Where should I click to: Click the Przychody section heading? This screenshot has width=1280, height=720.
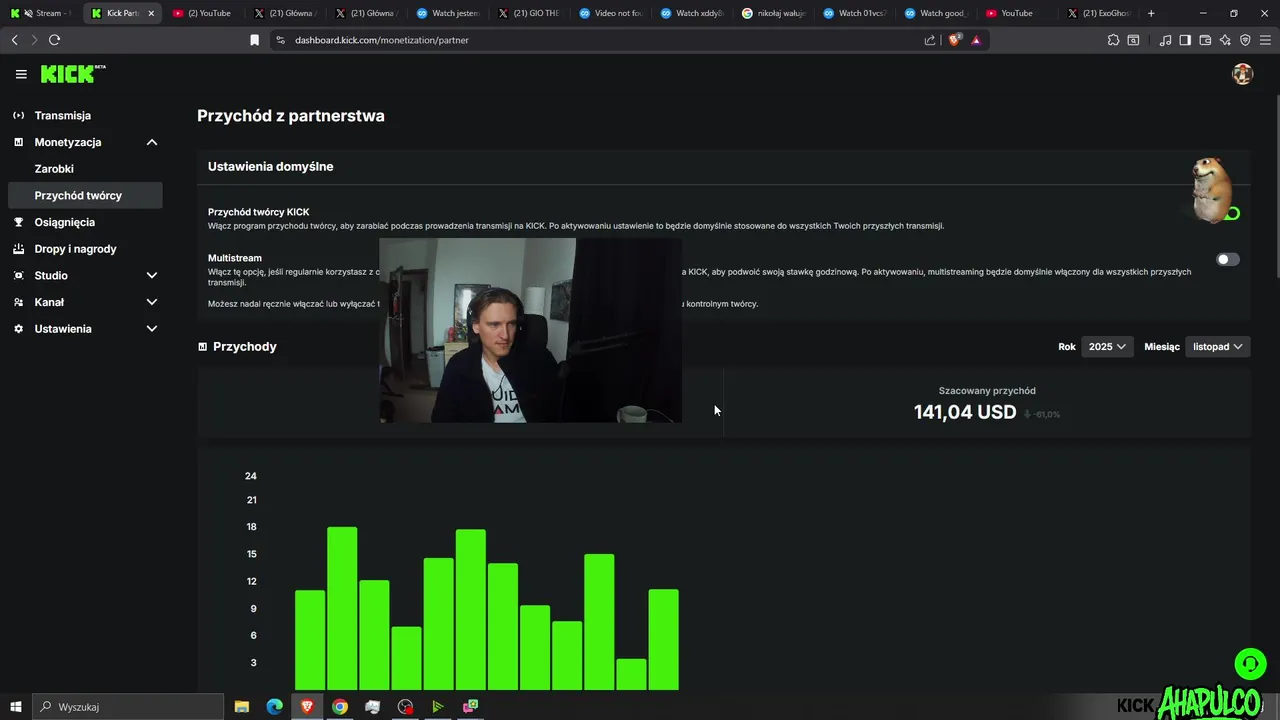(x=244, y=347)
